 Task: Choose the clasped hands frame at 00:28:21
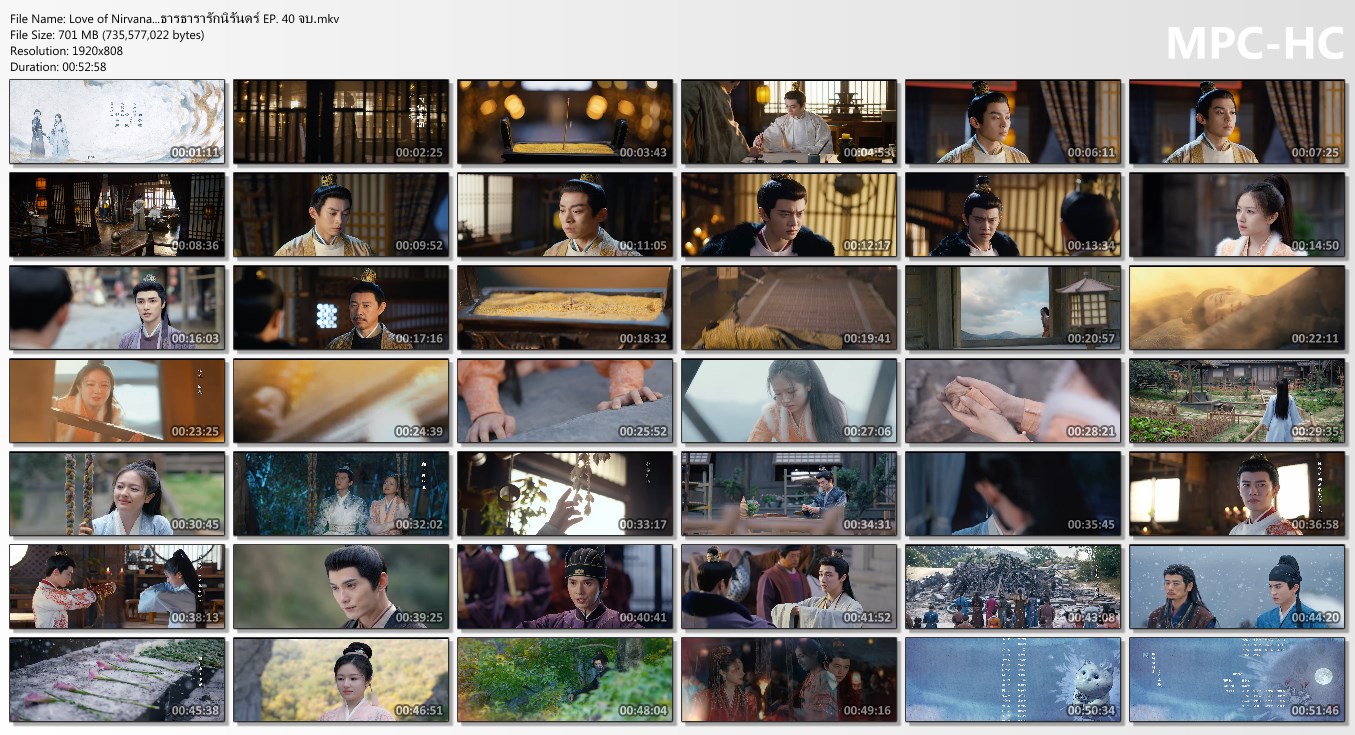pos(1013,400)
